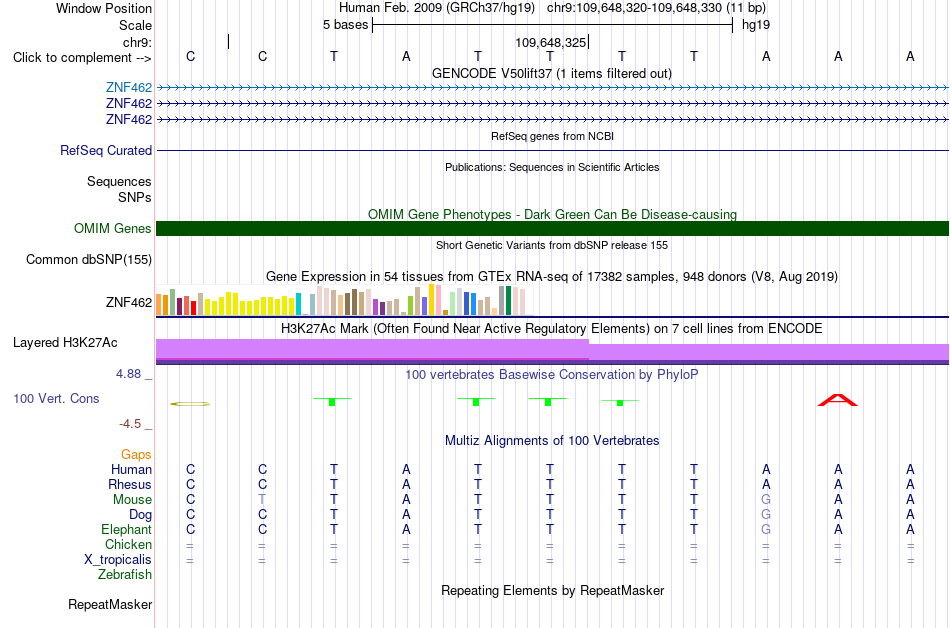Select the bright red bar in GTEx chart

[x=193, y=308]
